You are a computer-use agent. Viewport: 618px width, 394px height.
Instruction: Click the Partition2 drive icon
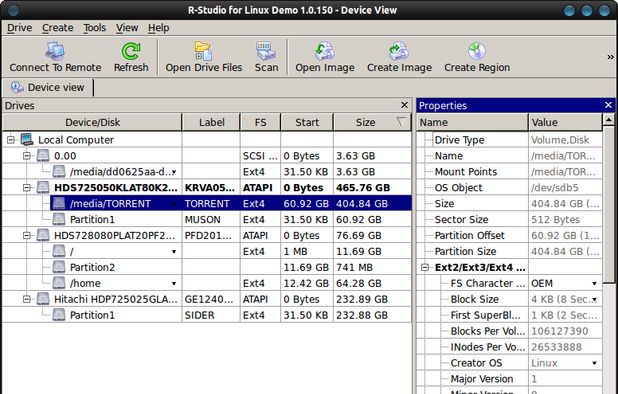pos(59,267)
